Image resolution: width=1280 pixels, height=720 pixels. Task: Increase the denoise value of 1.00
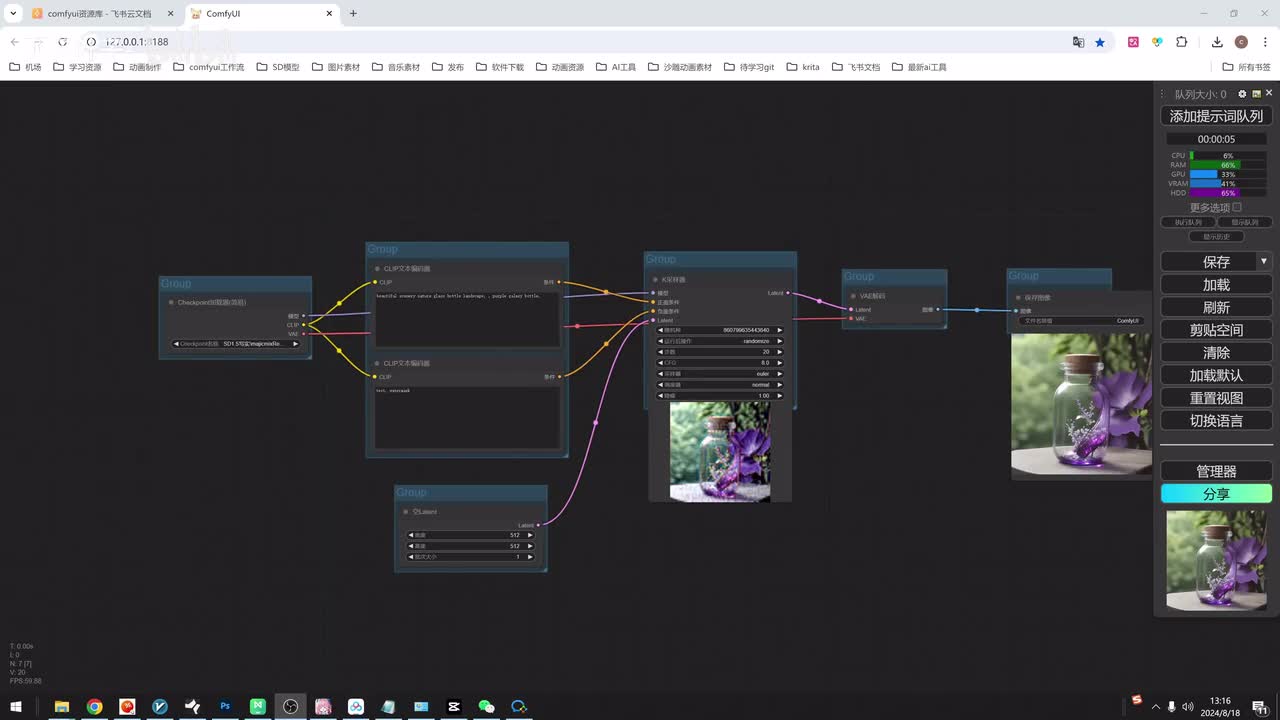tap(779, 396)
